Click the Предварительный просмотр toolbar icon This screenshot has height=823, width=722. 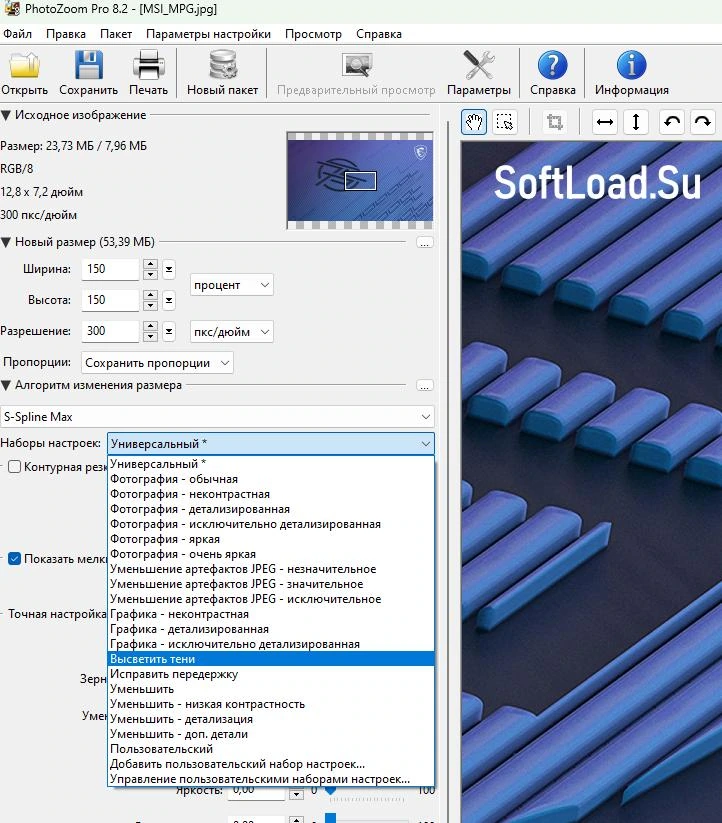tap(356, 65)
